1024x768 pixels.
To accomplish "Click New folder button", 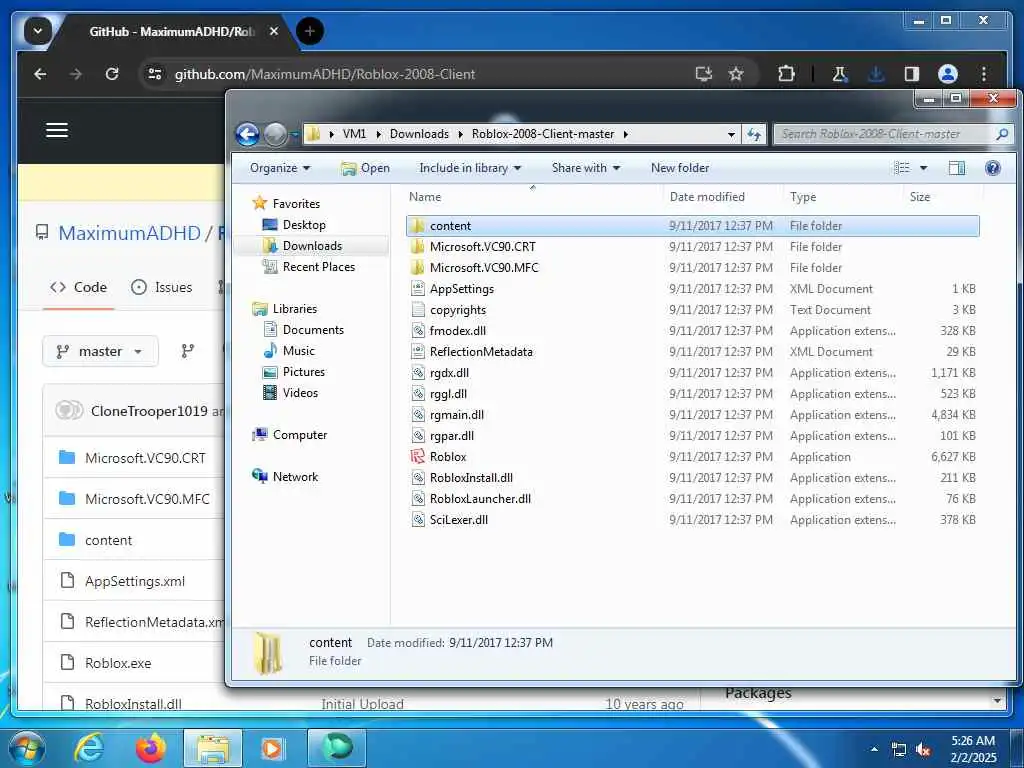I will pos(680,168).
